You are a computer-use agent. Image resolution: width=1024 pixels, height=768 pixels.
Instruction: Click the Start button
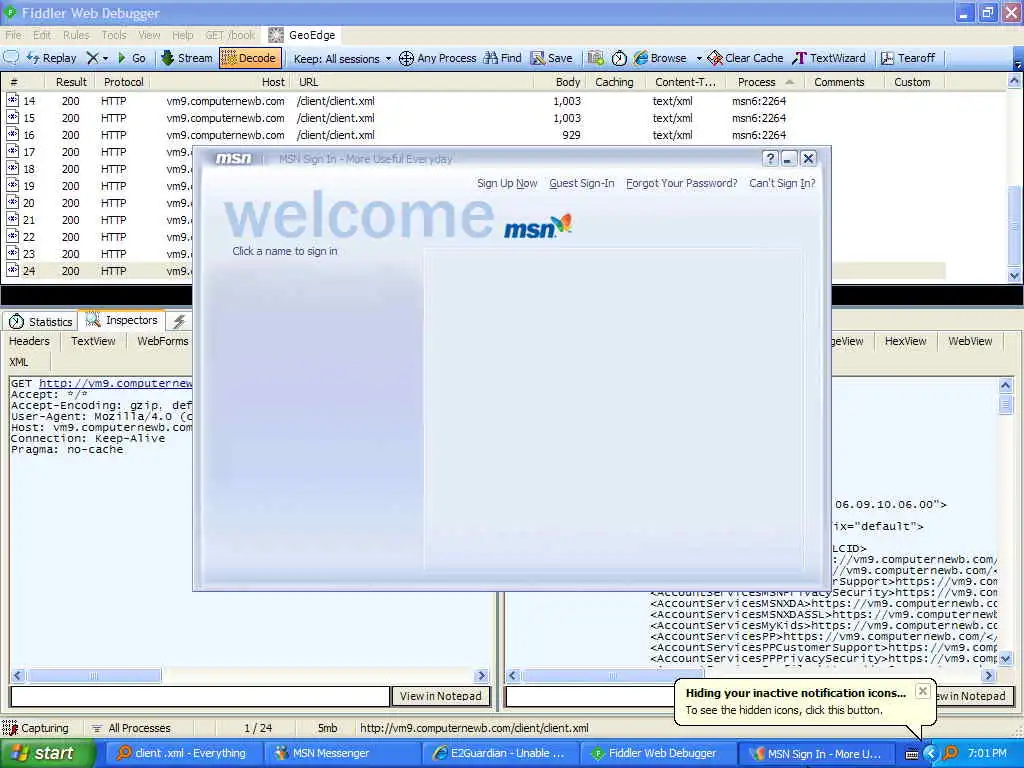(48, 754)
